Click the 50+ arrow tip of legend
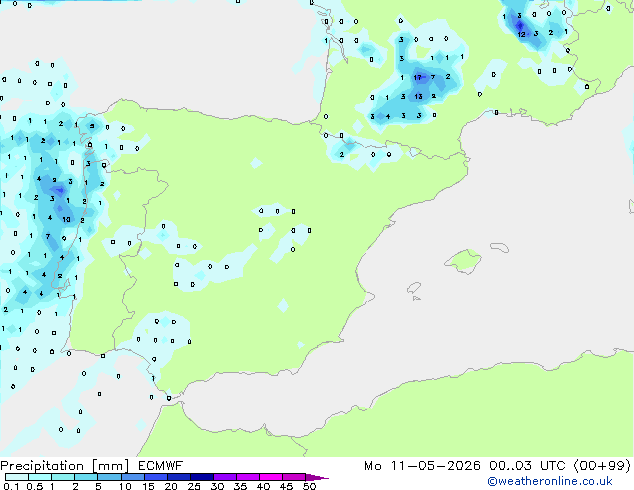This screenshot has width=634, height=490. tap(317, 477)
